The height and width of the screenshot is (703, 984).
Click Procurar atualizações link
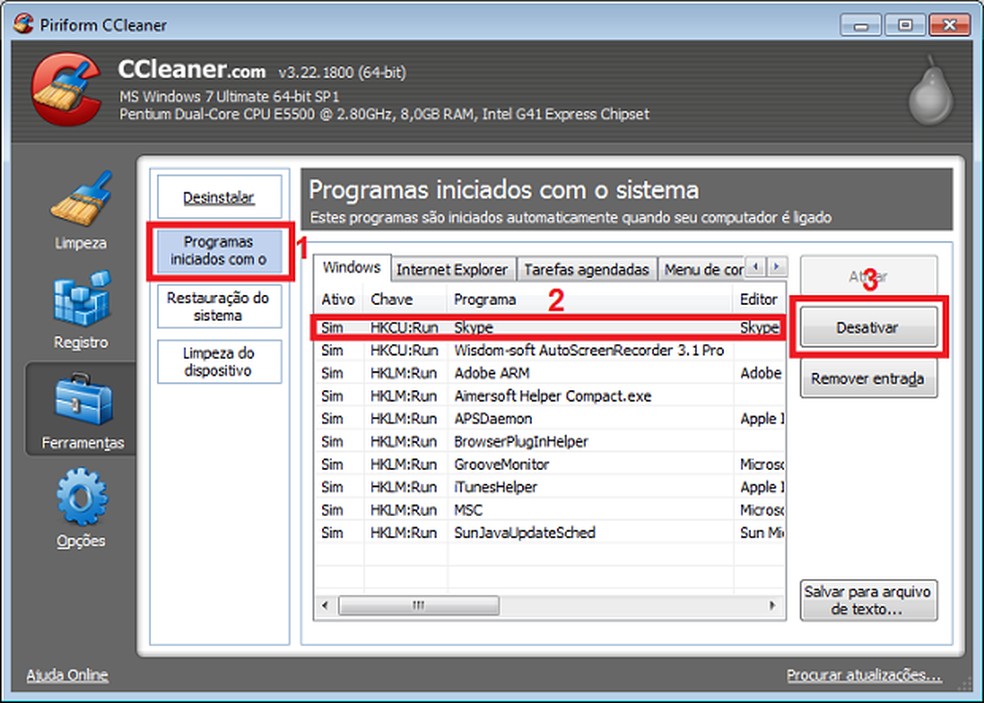(864, 675)
